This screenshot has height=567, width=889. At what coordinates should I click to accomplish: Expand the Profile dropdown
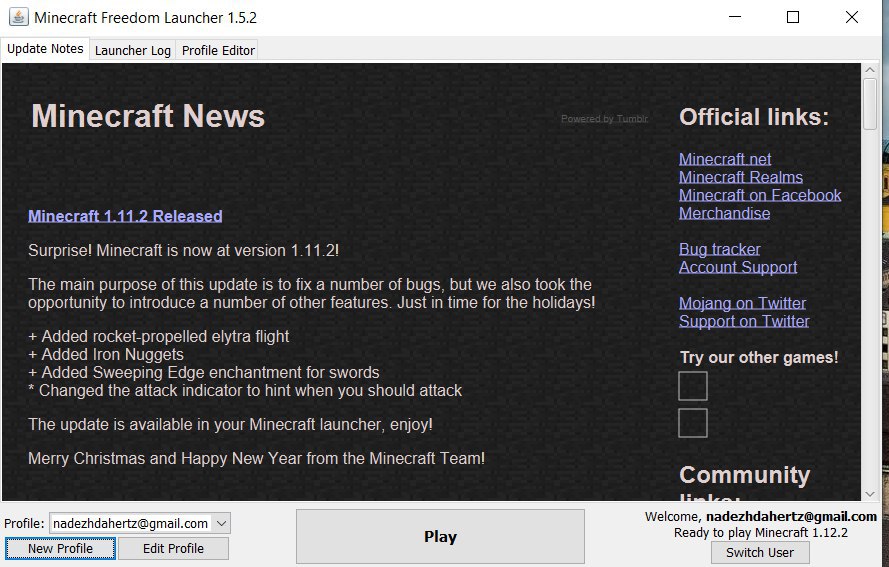click(222, 523)
